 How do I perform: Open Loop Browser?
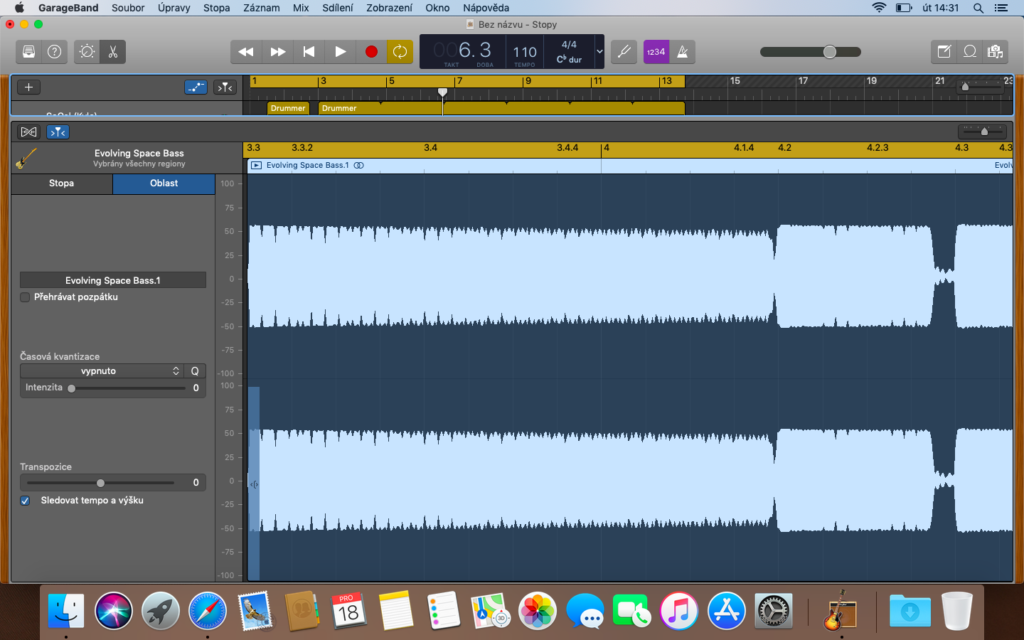click(x=970, y=52)
